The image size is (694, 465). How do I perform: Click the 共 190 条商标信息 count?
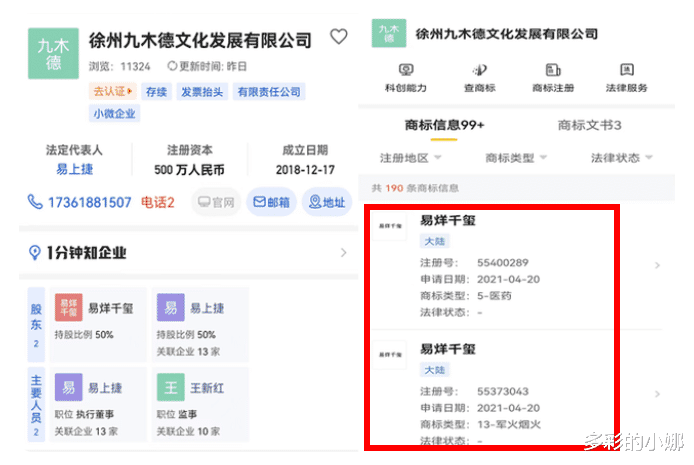coord(415,188)
